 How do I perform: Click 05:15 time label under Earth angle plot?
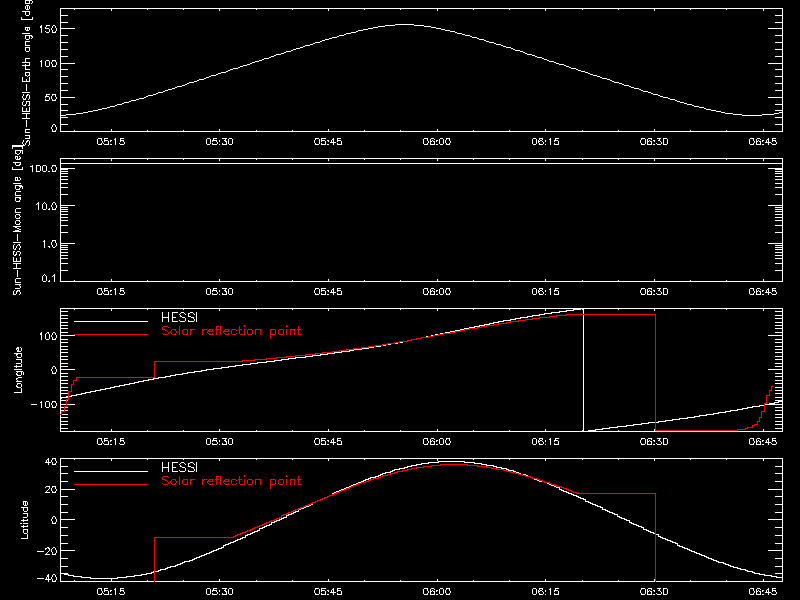[111, 141]
